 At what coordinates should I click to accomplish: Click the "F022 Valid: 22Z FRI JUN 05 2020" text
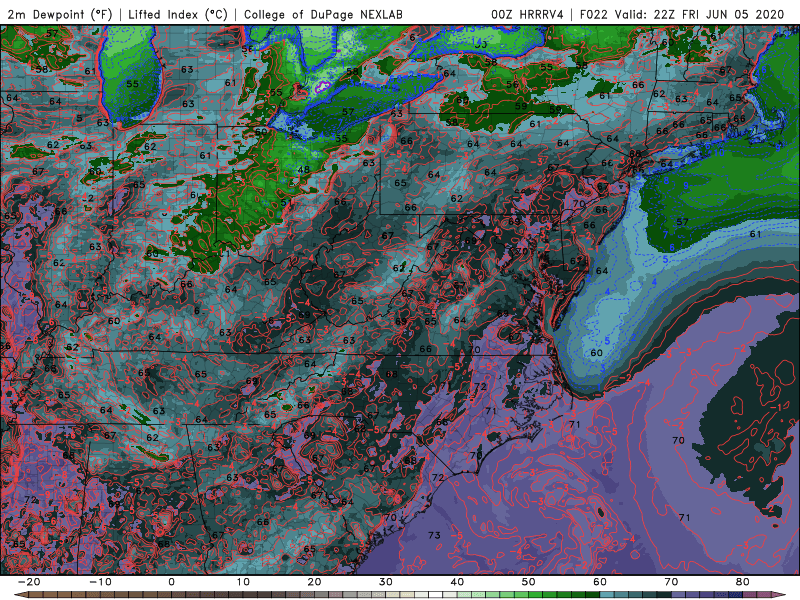(x=682, y=14)
